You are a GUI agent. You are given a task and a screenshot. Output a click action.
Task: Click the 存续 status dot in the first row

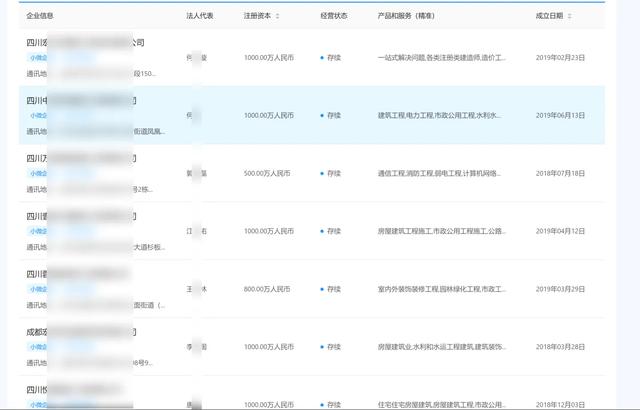coord(322,58)
